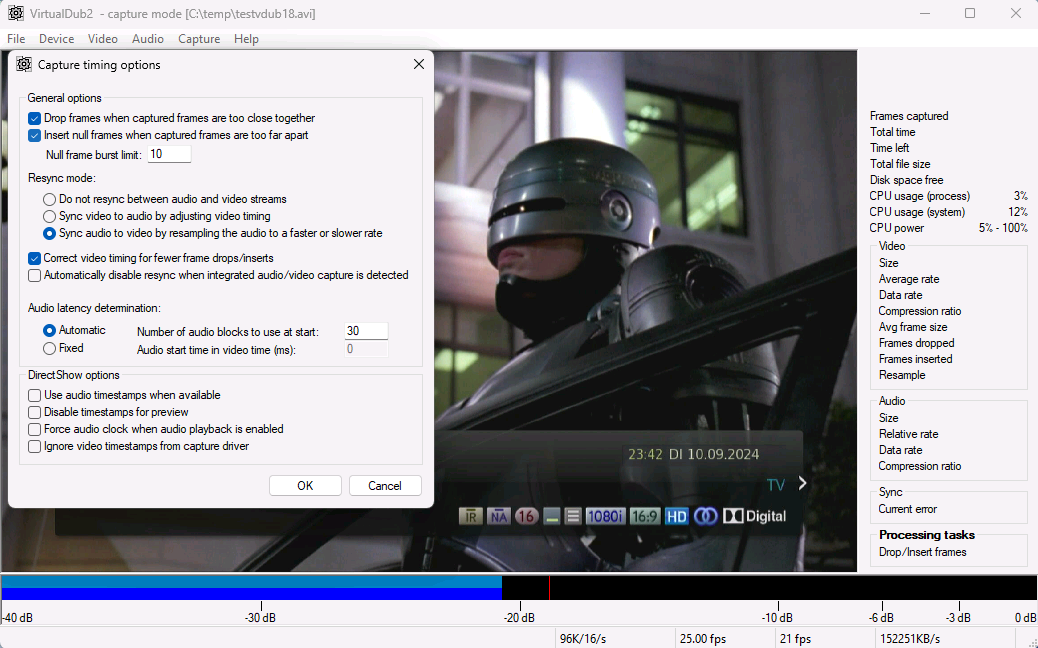Image resolution: width=1038 pixels, height=648 pixels.
Task: Click the -20 dB mark on audio scale
Action: [x=520, y=618]
